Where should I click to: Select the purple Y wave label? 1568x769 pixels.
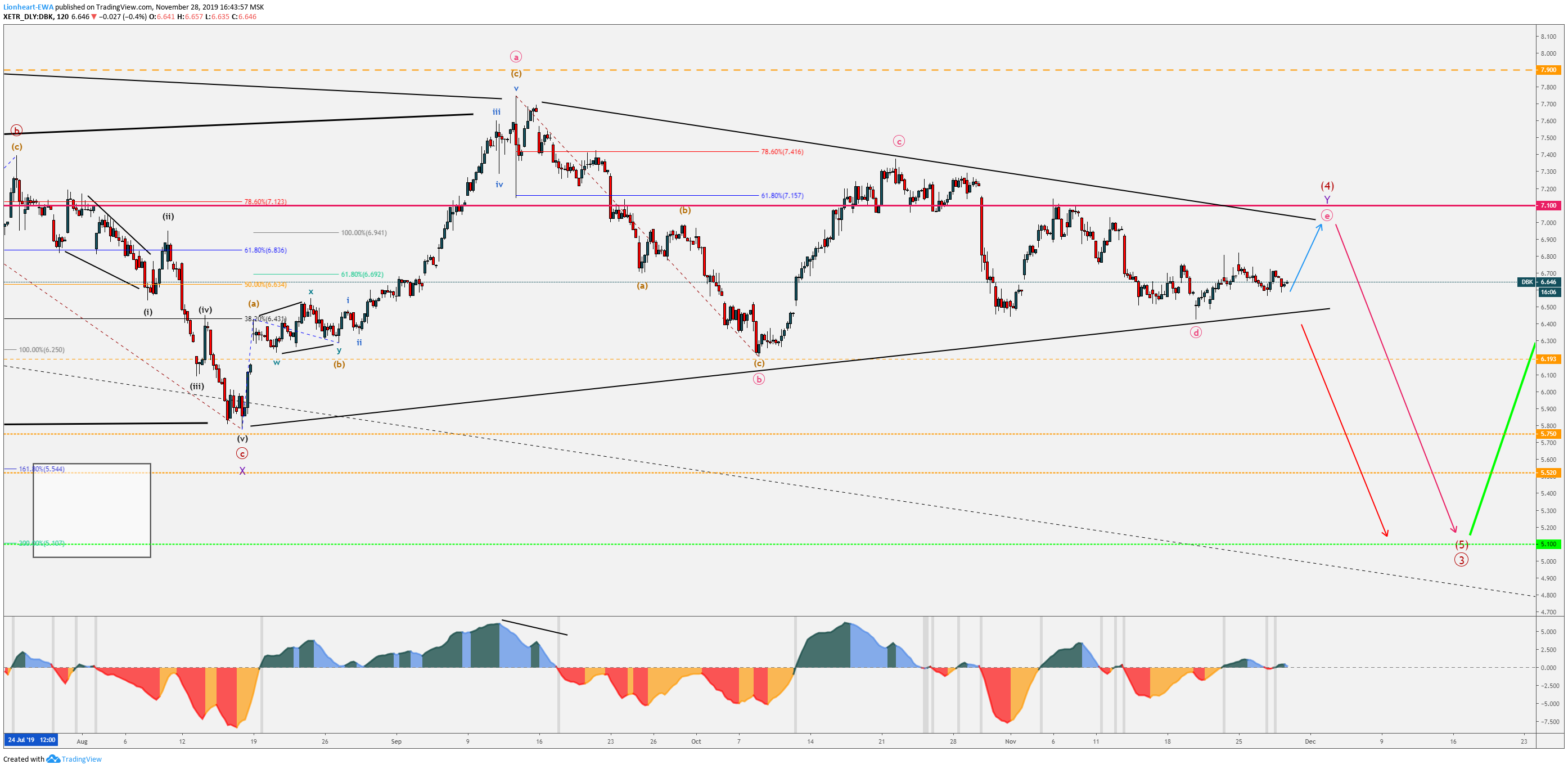point(1327,200)
